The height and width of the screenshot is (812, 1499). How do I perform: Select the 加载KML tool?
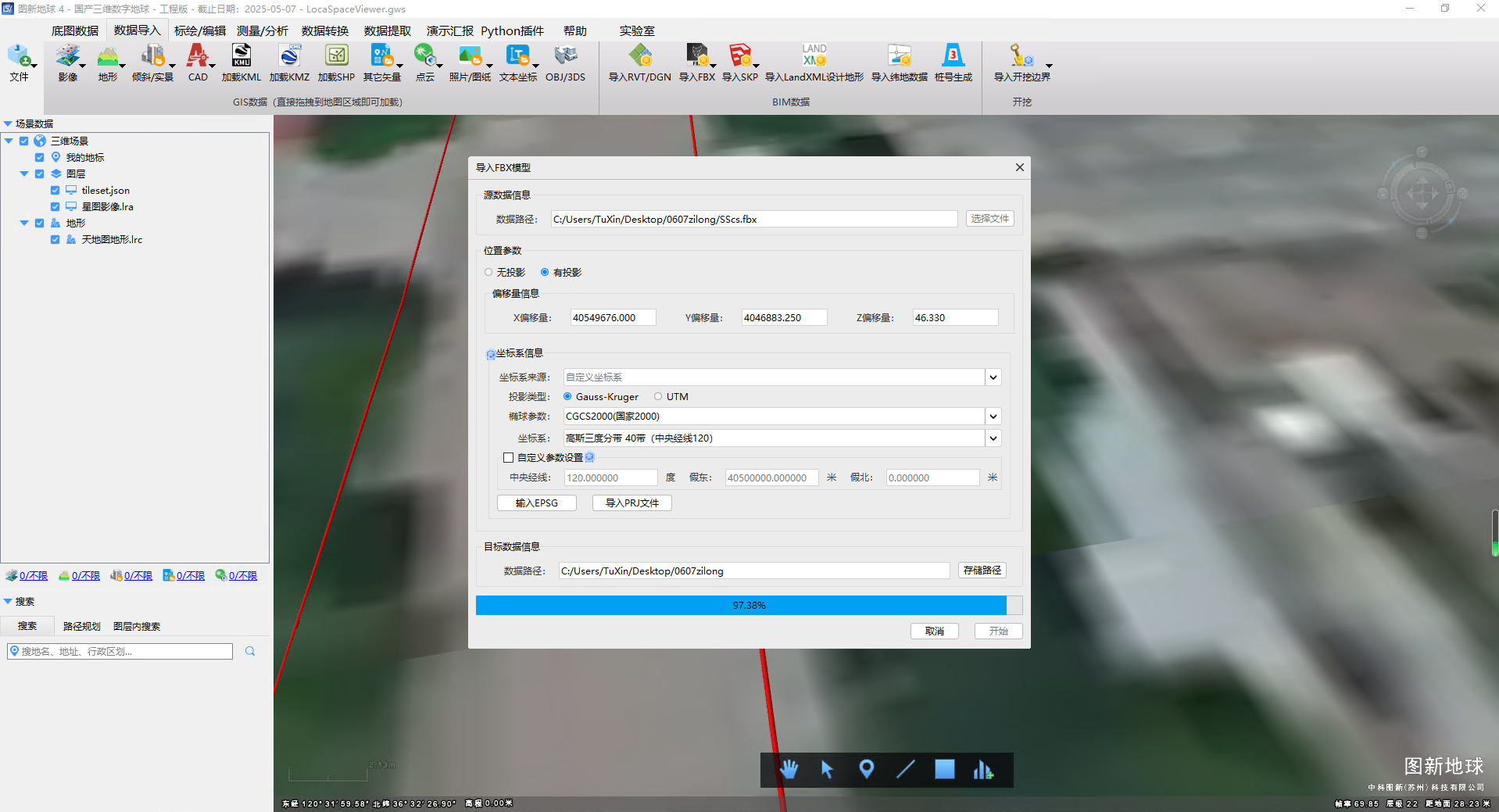pyautogui.click(x=241, y=63)
